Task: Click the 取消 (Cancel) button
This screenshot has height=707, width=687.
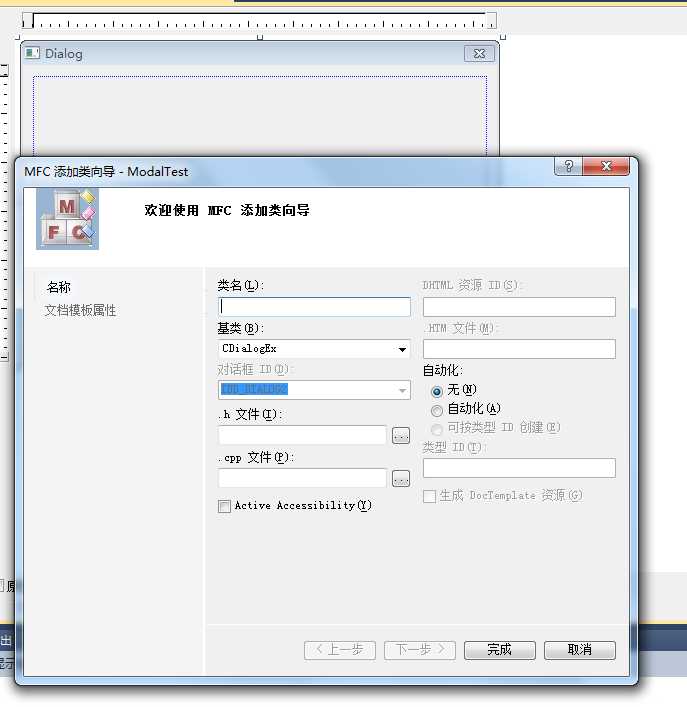Action: click(x=580, y=650)
